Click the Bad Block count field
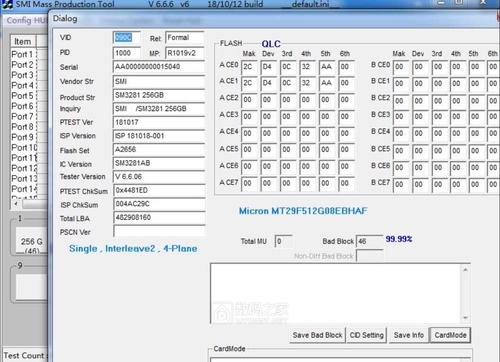 click(x=369, y=241)
